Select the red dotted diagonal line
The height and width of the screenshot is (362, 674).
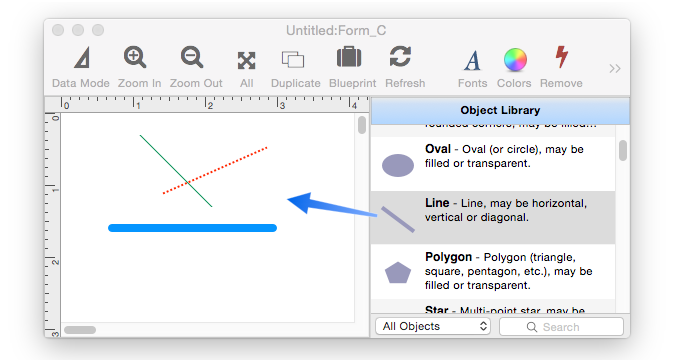(x=215, y=171)
